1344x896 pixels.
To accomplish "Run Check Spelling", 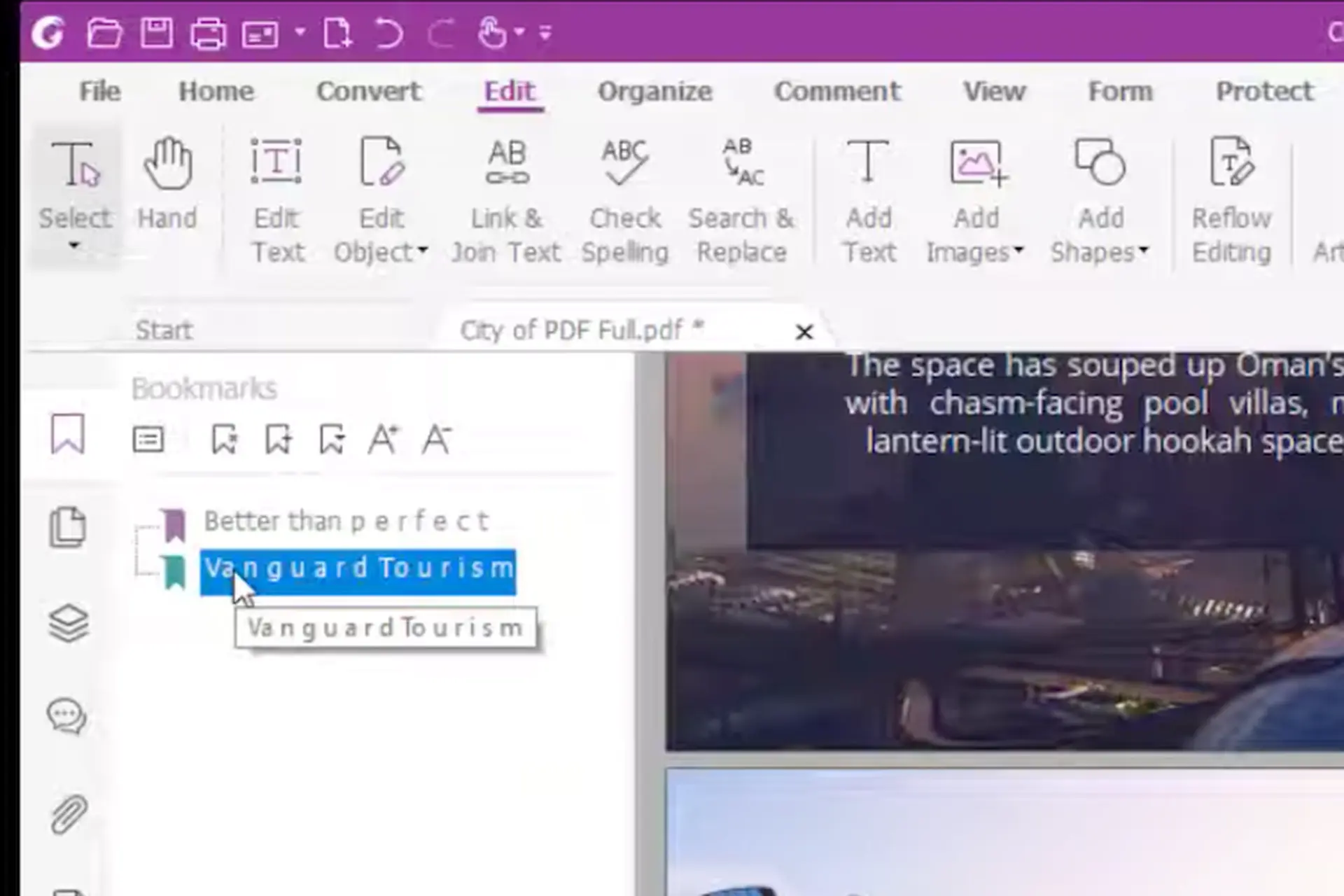I will coord(624,202).
